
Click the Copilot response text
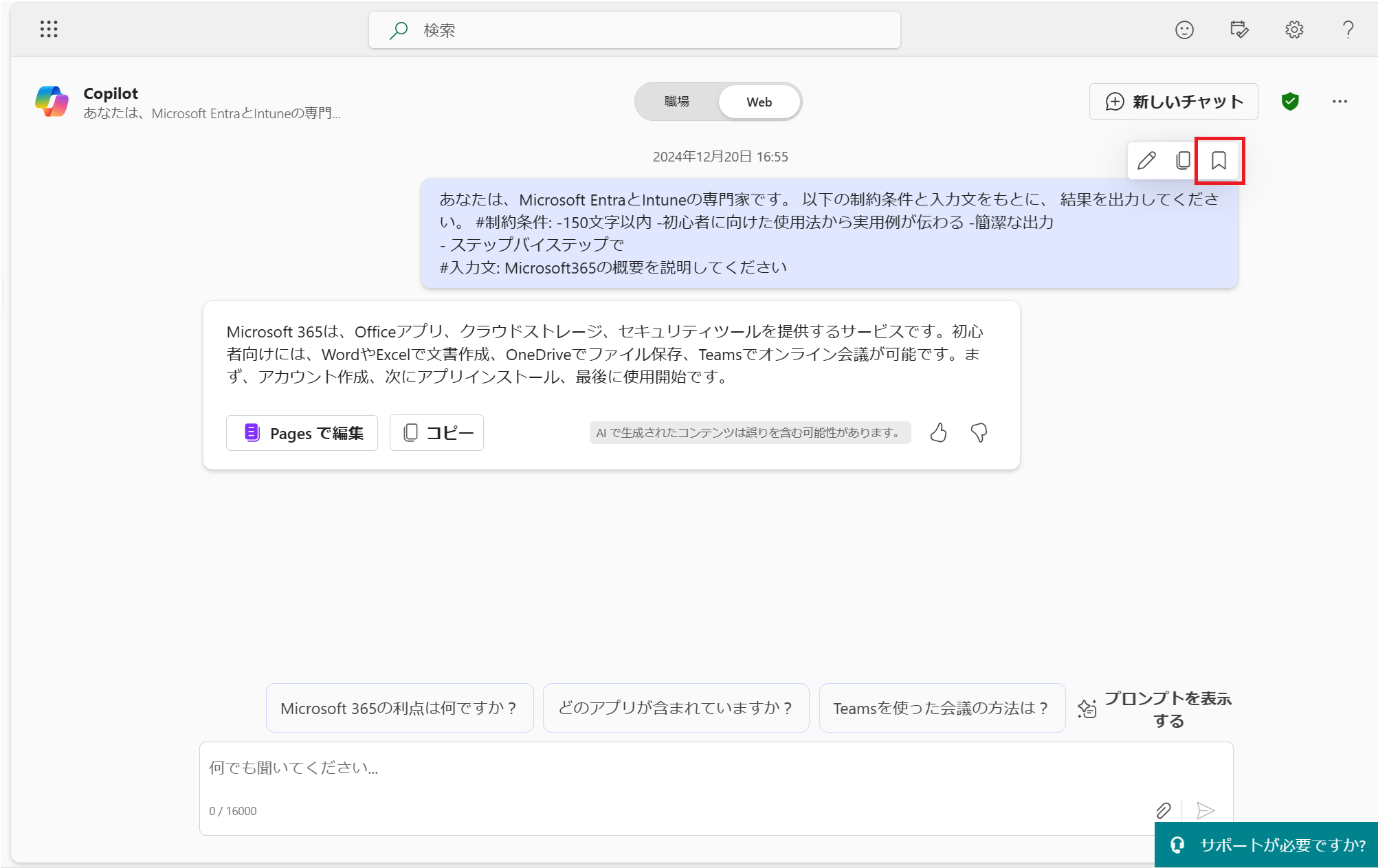605,355
